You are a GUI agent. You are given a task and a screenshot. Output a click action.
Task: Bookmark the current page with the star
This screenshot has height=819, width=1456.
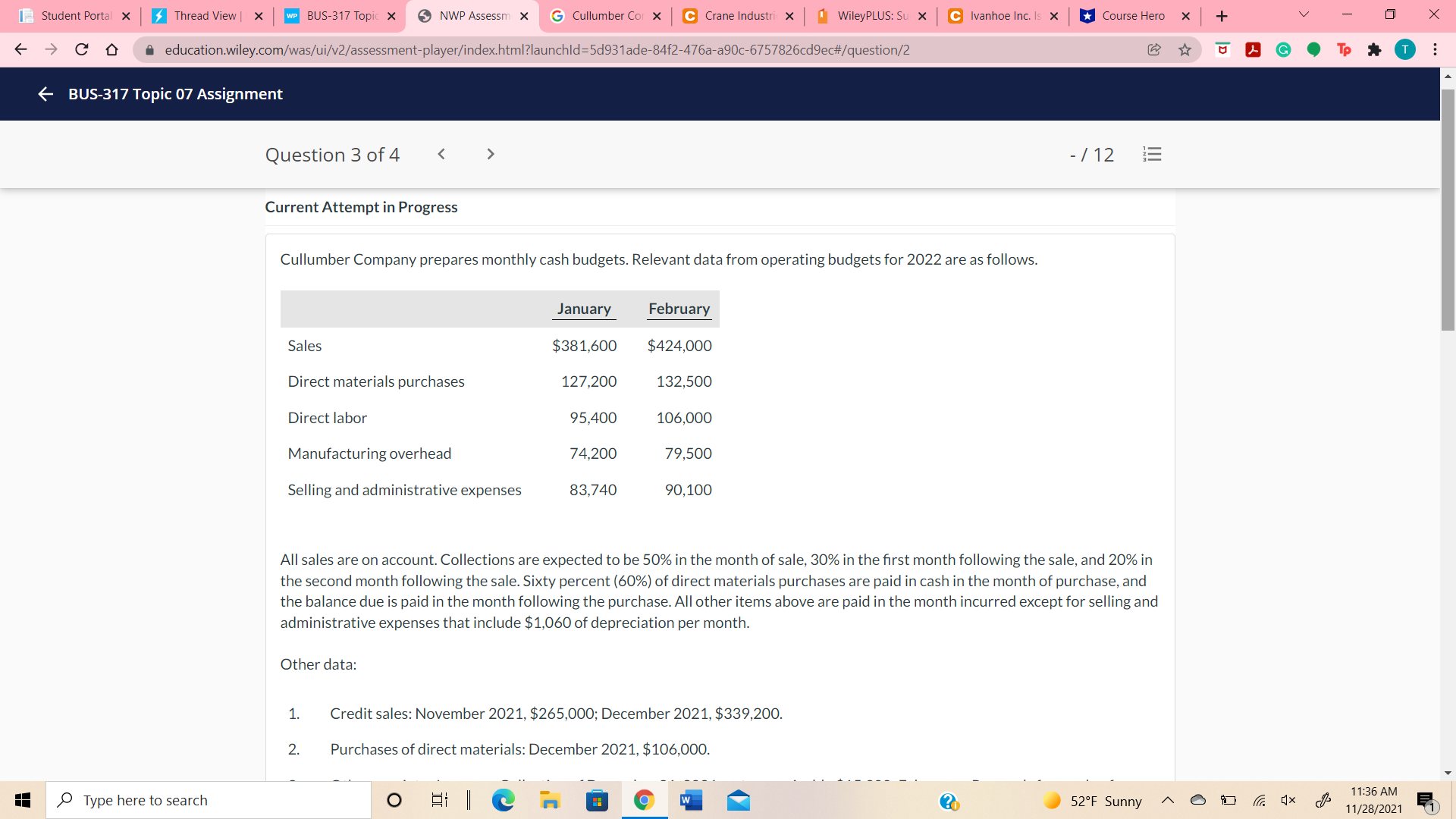1185,49
